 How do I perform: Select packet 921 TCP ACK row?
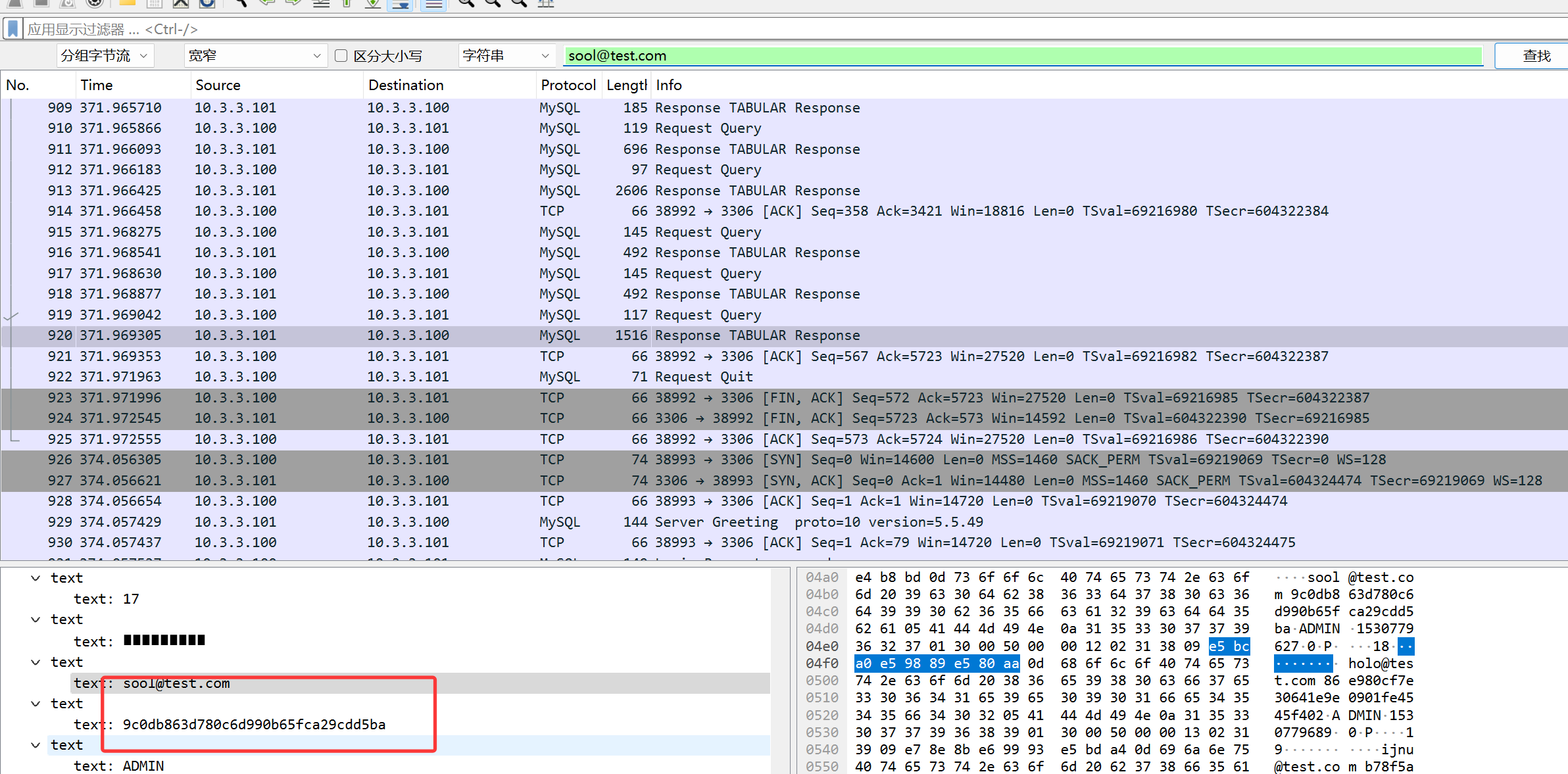(x=784, y=356)
